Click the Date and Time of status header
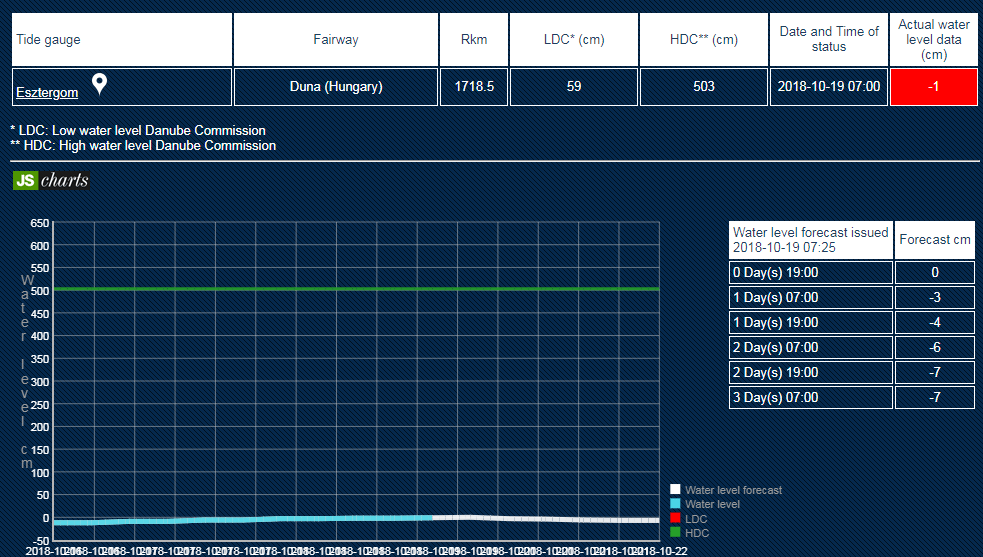The image size is (983, 557). click(829, 39)
